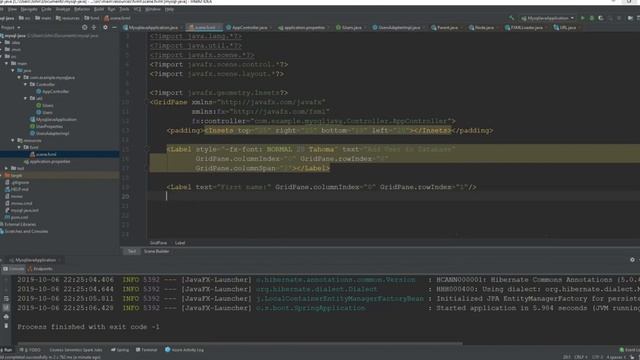Switch to AppController.java editor tab

pyautogui.click(x=247, y=27)
